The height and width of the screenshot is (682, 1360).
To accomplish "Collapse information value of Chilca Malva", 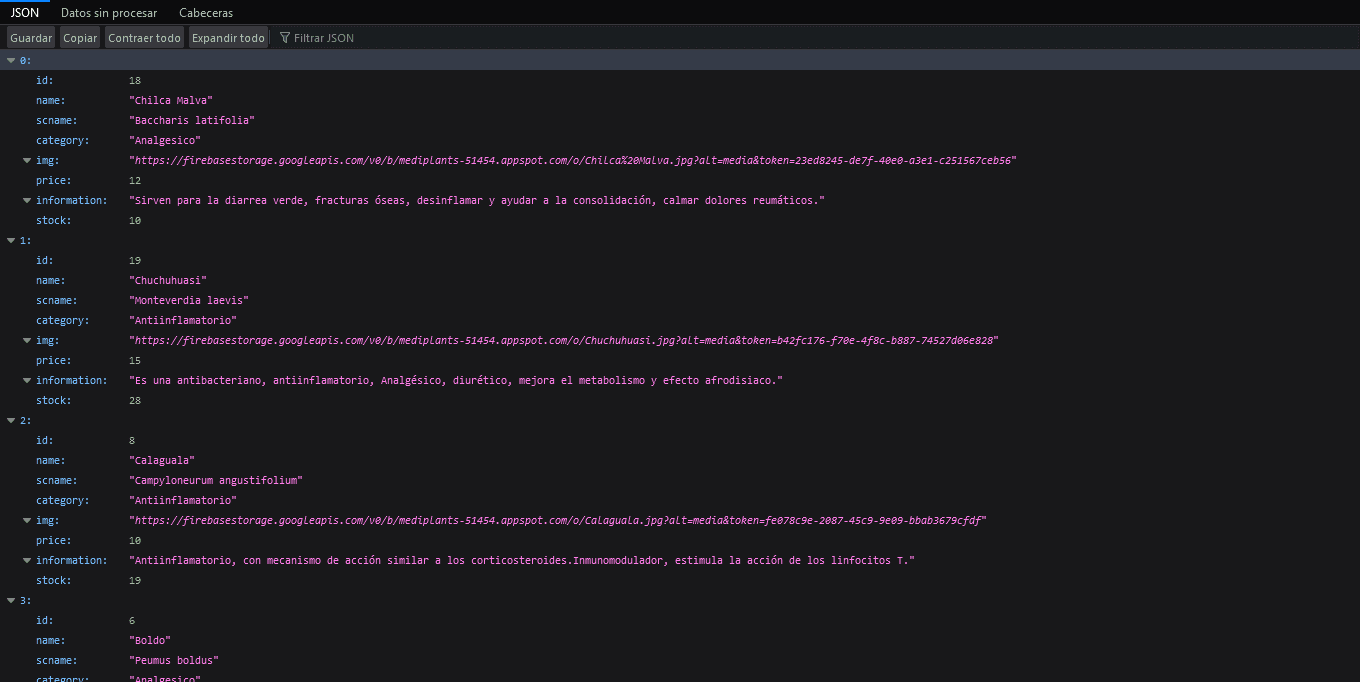I will tap(28, 200).
